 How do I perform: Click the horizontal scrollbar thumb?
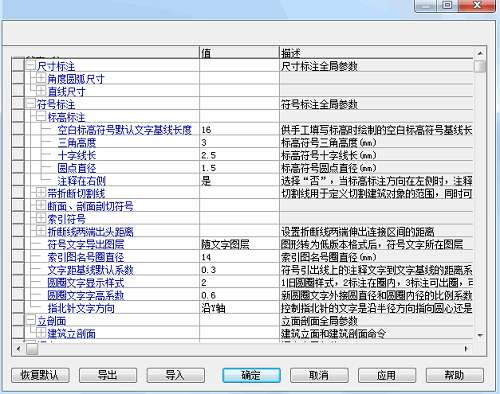pos(32,349)
